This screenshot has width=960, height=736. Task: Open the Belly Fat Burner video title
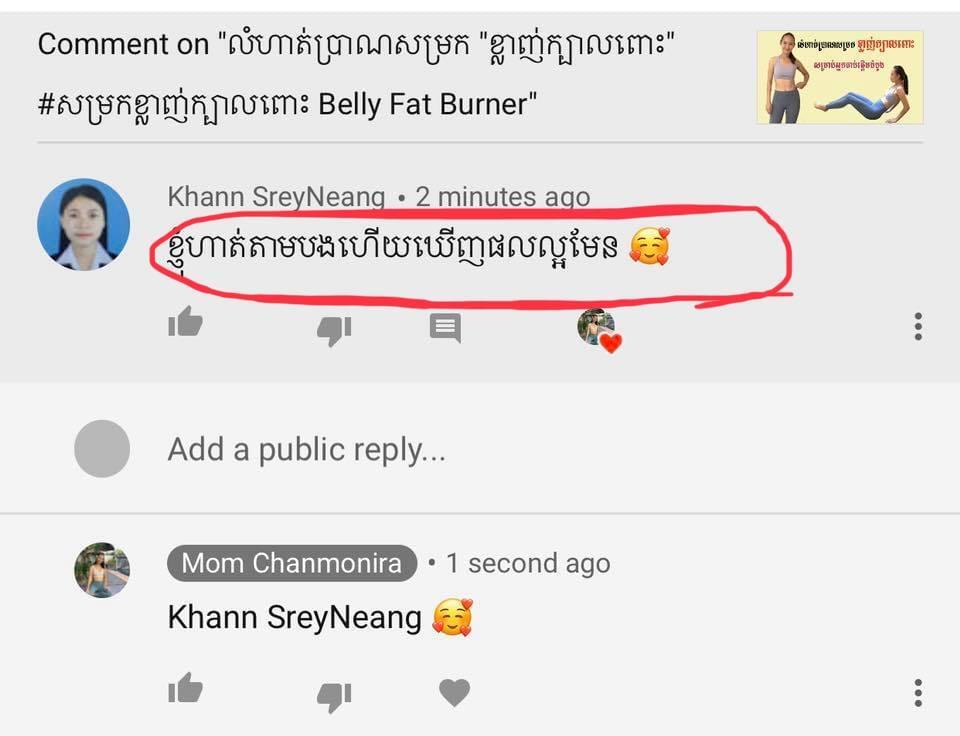tap(356, 74)
